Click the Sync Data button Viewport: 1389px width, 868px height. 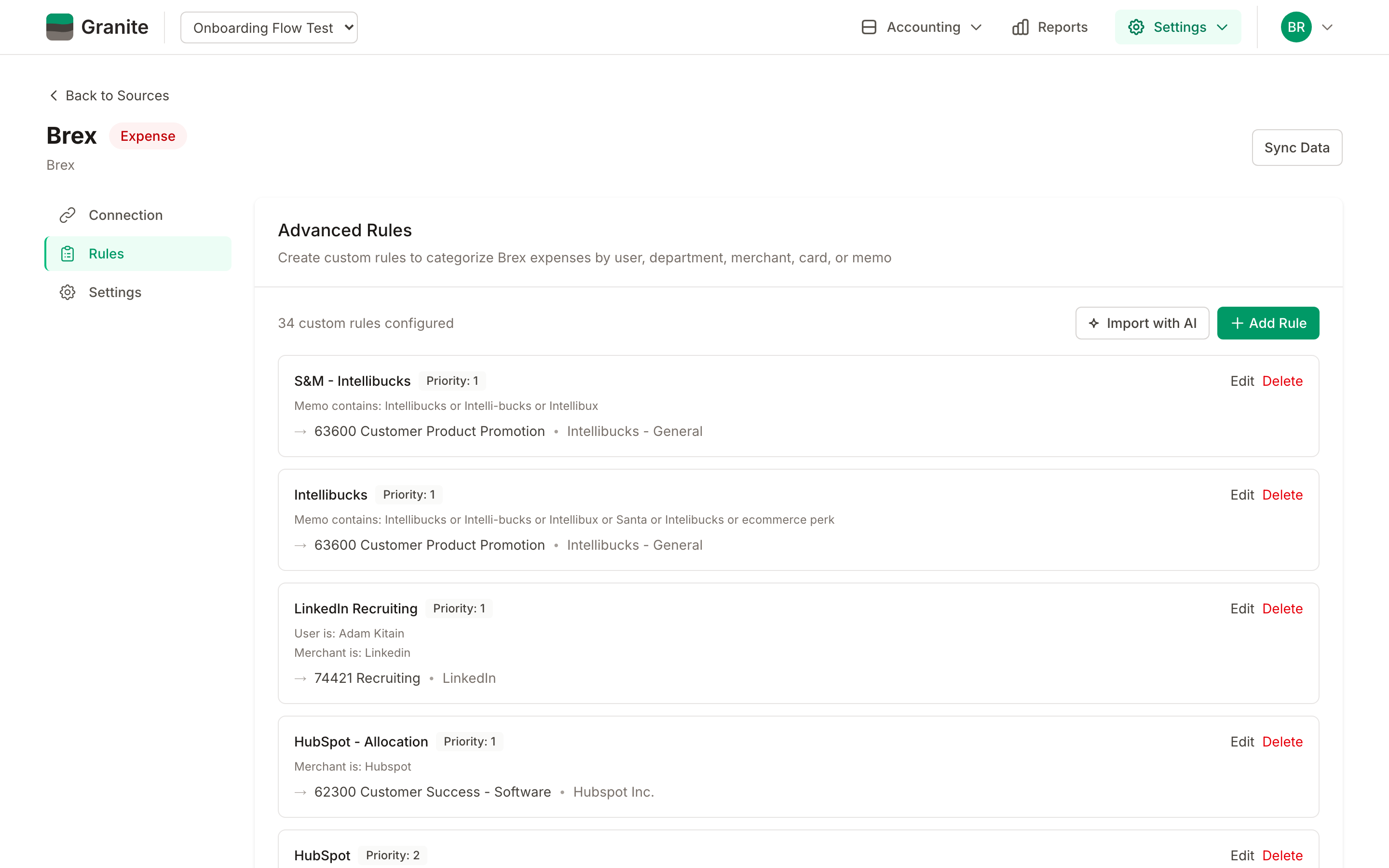(x=1296, y=148)
